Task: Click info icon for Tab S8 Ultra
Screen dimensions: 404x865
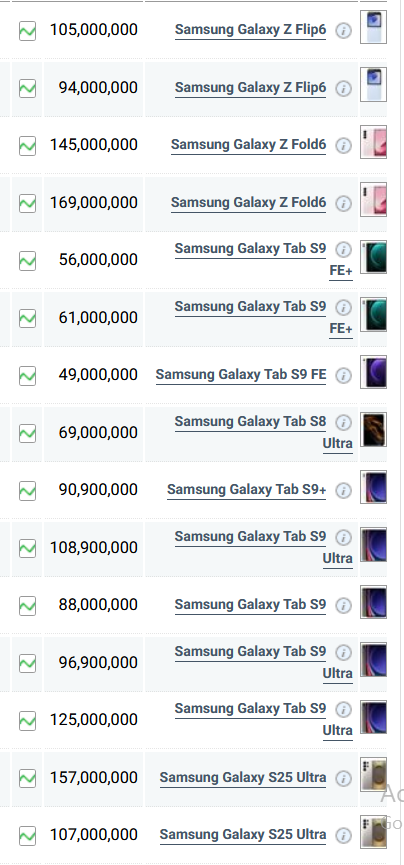Action: pyautogui.click(x=343, y=423)
